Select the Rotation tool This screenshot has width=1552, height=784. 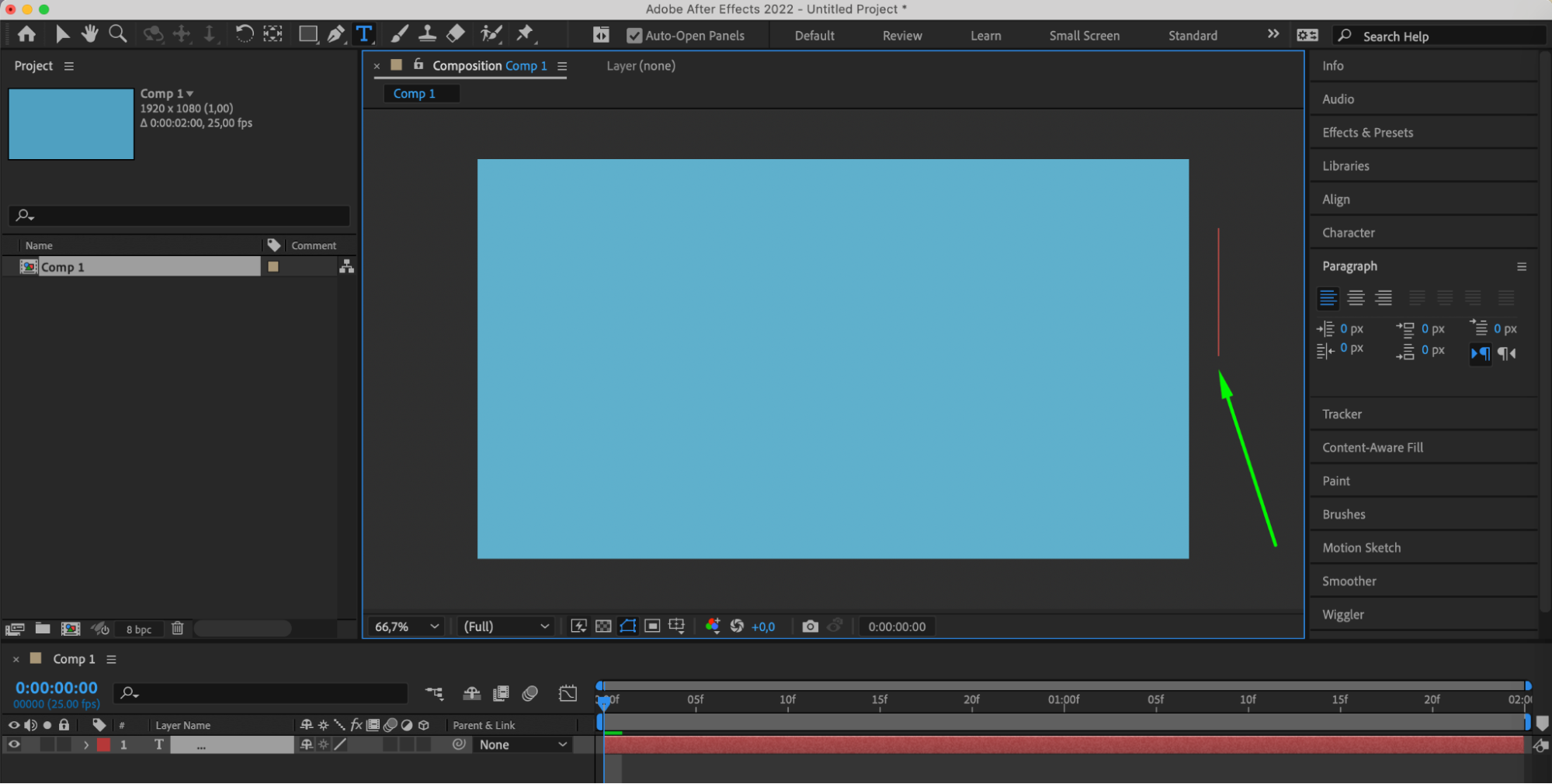click(244, 34)
